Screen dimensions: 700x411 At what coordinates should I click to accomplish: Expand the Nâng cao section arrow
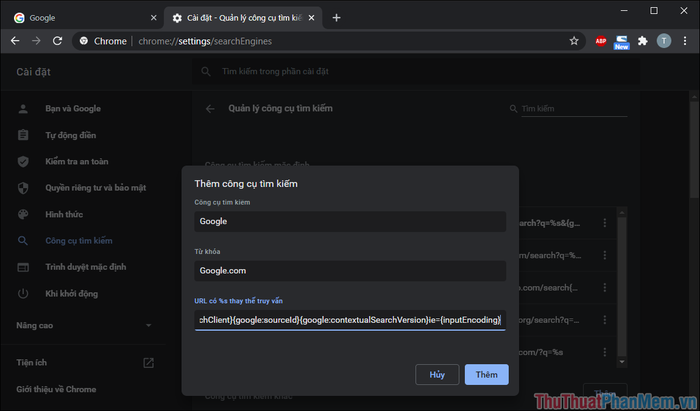149,325
